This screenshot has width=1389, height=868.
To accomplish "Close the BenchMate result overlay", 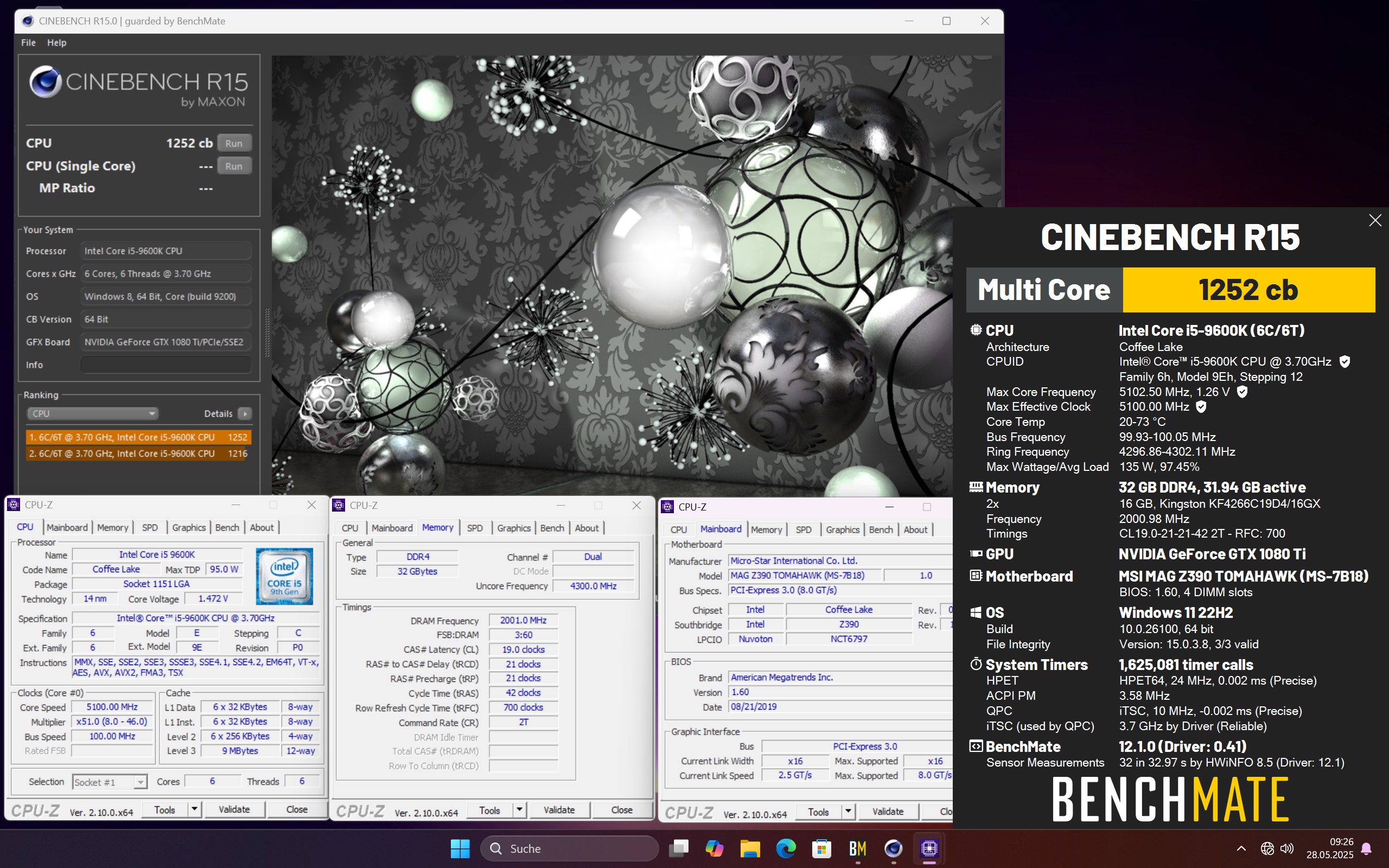I will point(1375,220).
